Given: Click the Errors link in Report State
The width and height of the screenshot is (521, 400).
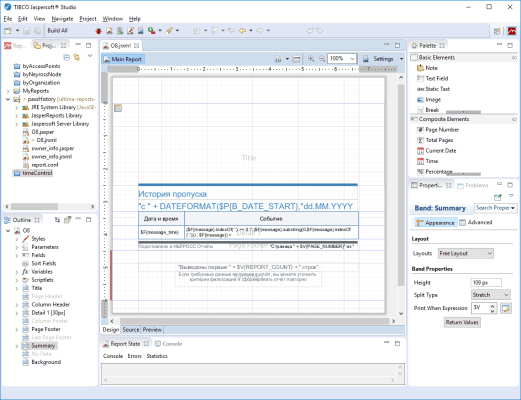Looking at the screenshot, I should coord(134,356).
